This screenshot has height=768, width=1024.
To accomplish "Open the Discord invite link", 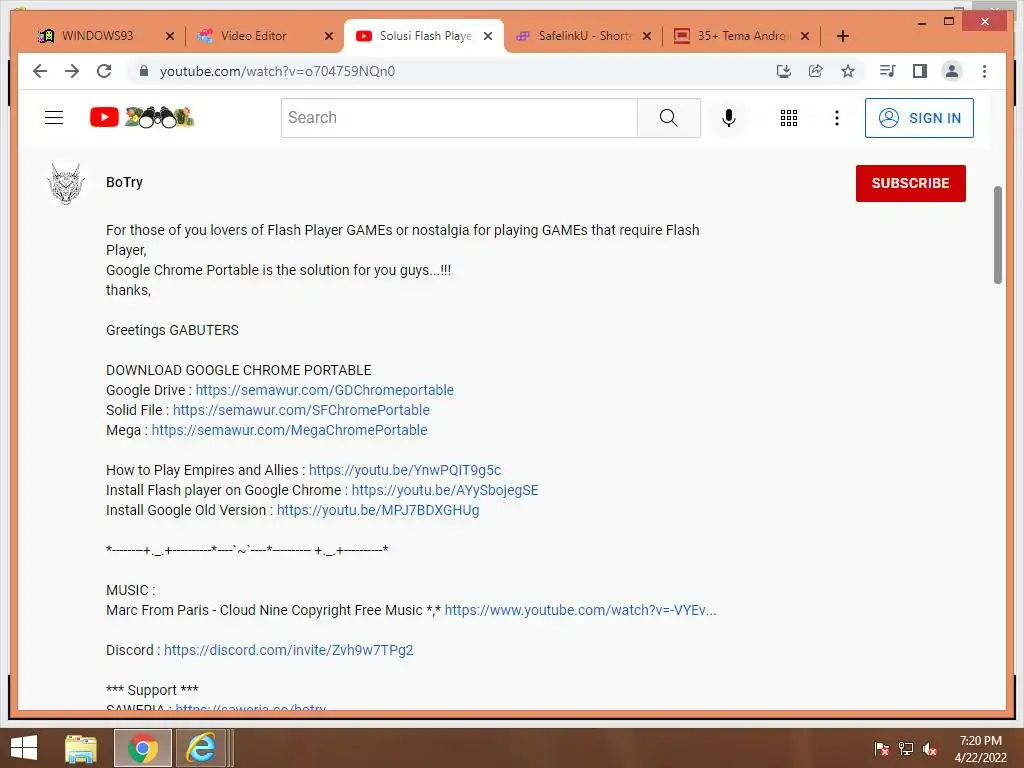I will tap(289, 650).
